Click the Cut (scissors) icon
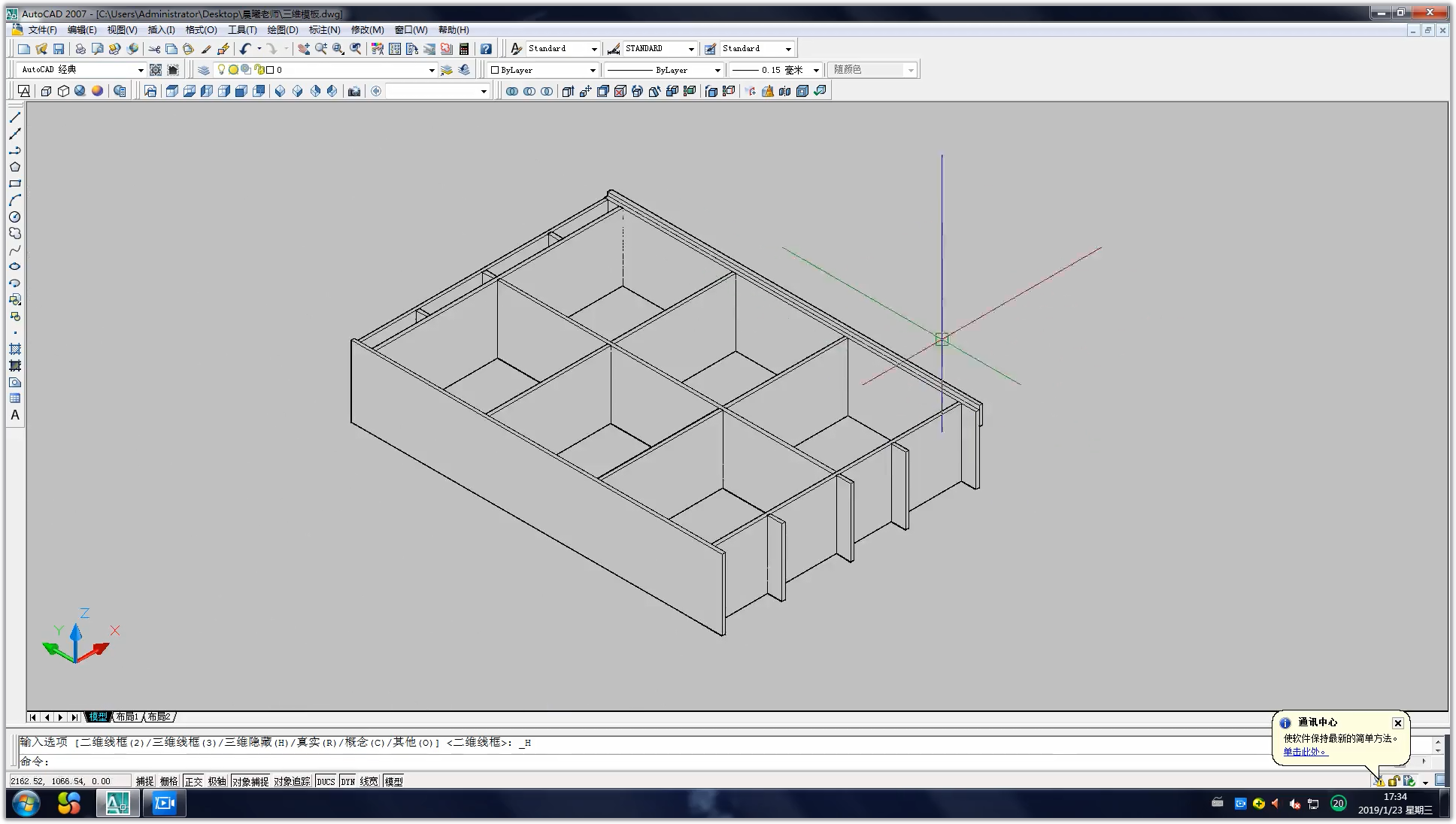Screen dimensions: 1456x824 tap(154, 49)
